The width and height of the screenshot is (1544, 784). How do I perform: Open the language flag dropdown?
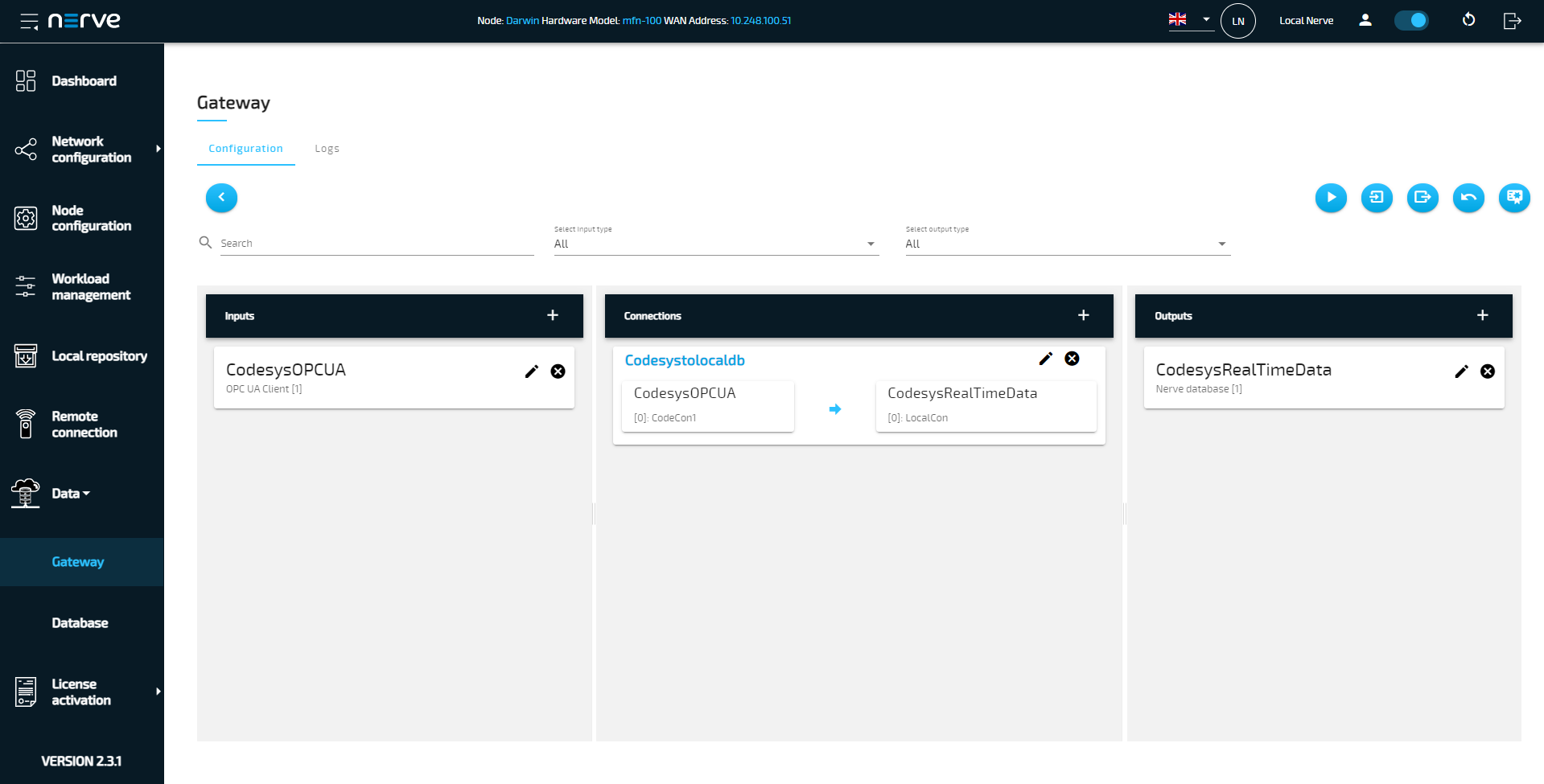tap(1190, 19)
